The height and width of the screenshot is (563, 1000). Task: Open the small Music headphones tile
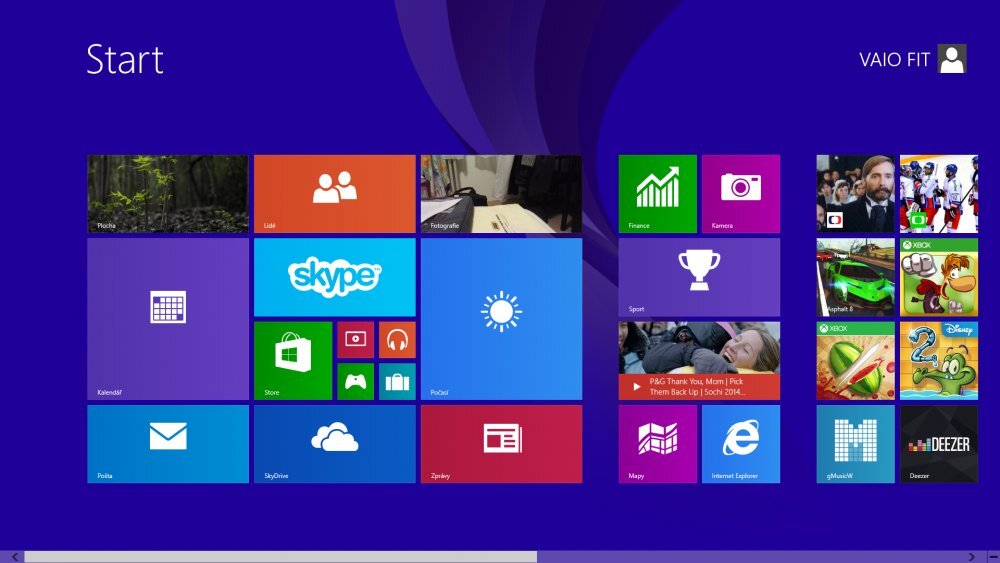pyautogui.click(x=397, y=340)
